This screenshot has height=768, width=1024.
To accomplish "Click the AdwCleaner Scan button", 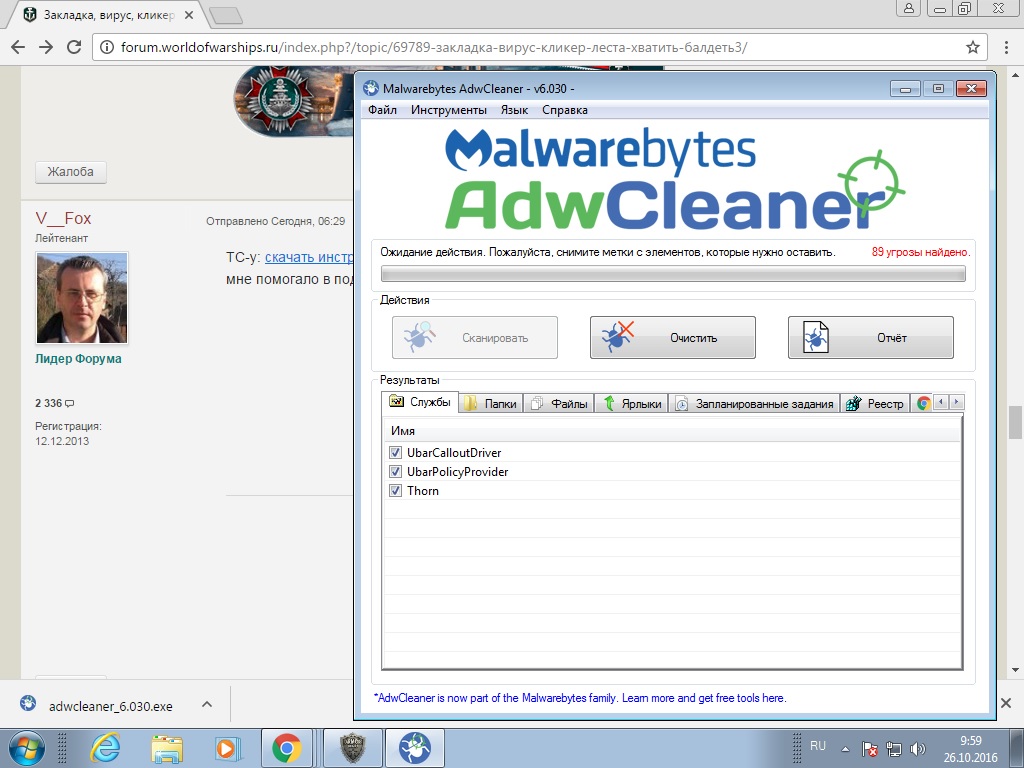I will (475, 338).
